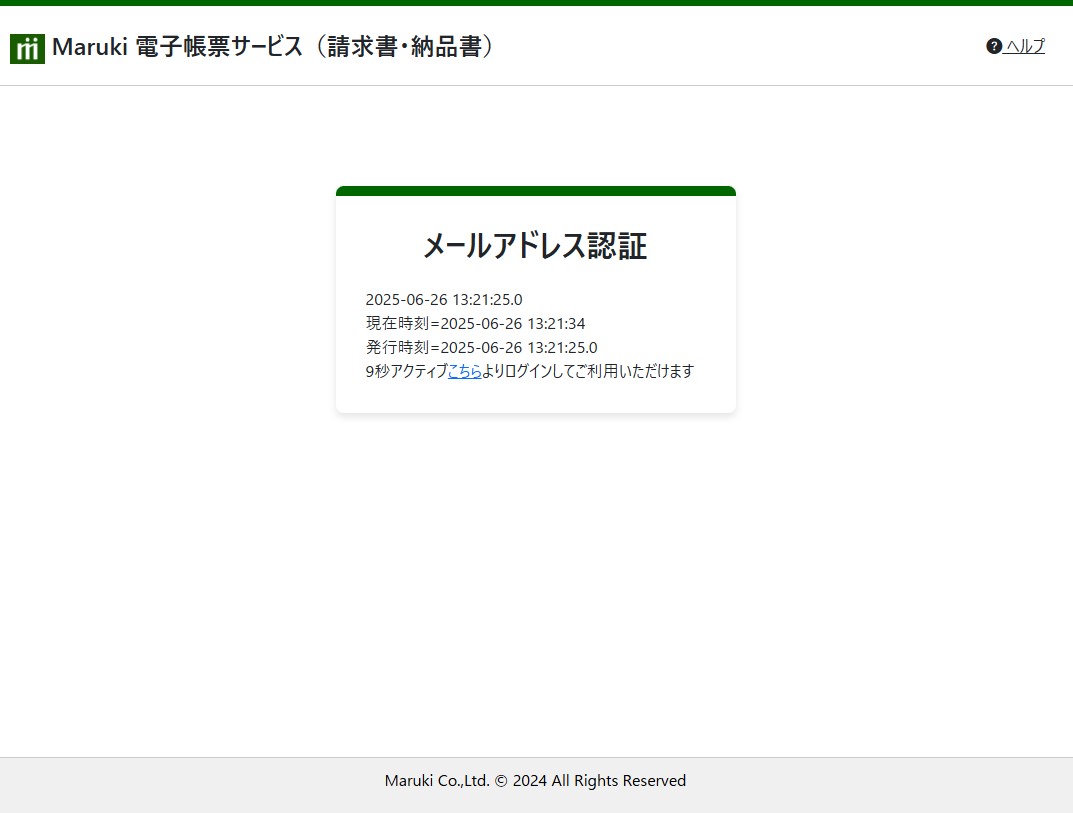Click the 発行時刻=2025-06-26 13:21:25.0 line

(482, 347)
